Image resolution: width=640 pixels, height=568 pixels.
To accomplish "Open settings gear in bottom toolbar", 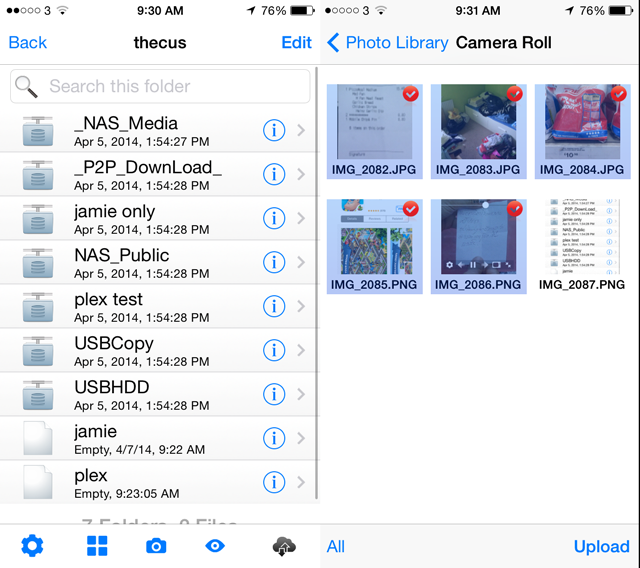I will tap(33, 546).
